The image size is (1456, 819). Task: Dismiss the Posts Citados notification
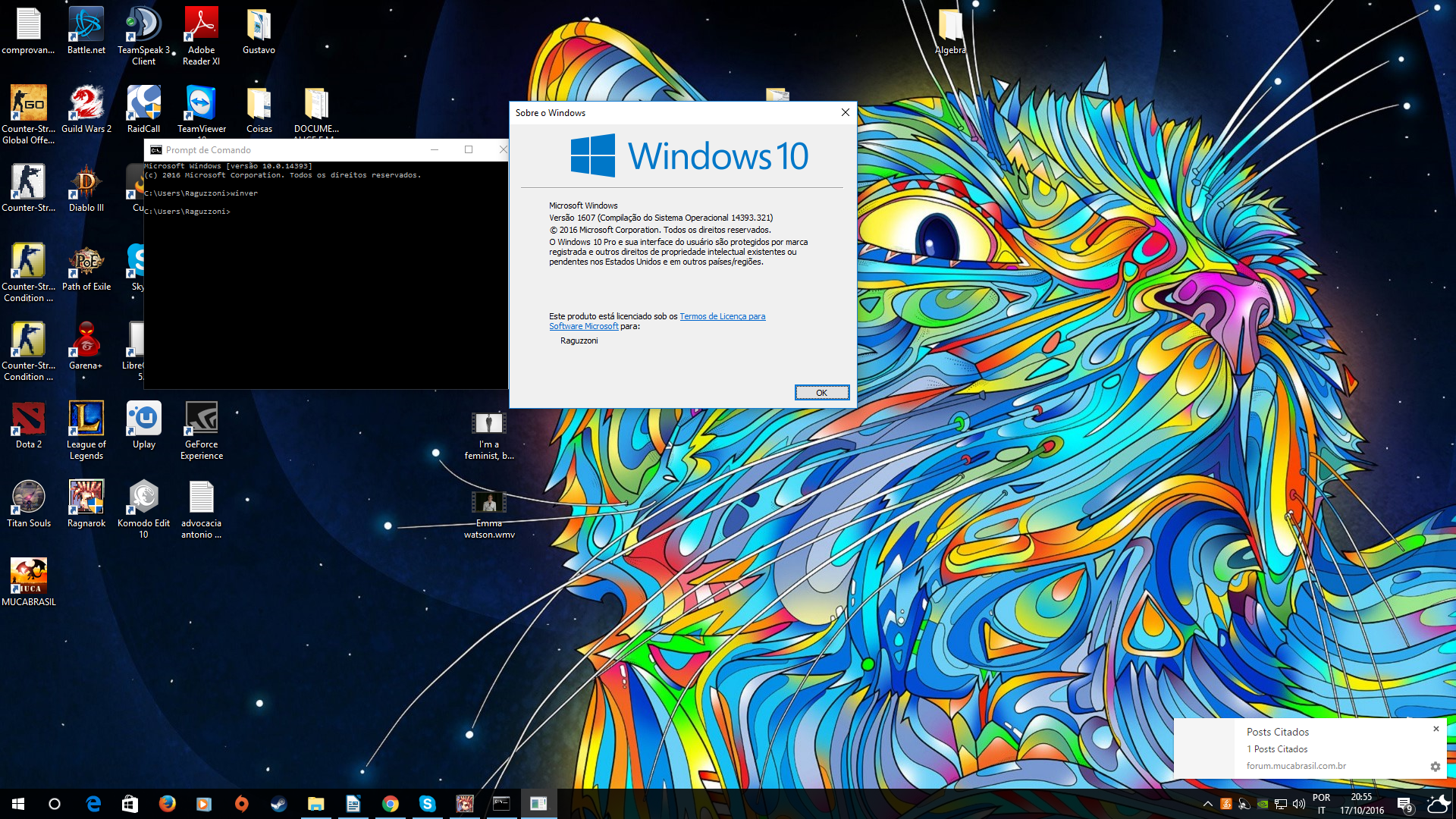[1436, 729]
